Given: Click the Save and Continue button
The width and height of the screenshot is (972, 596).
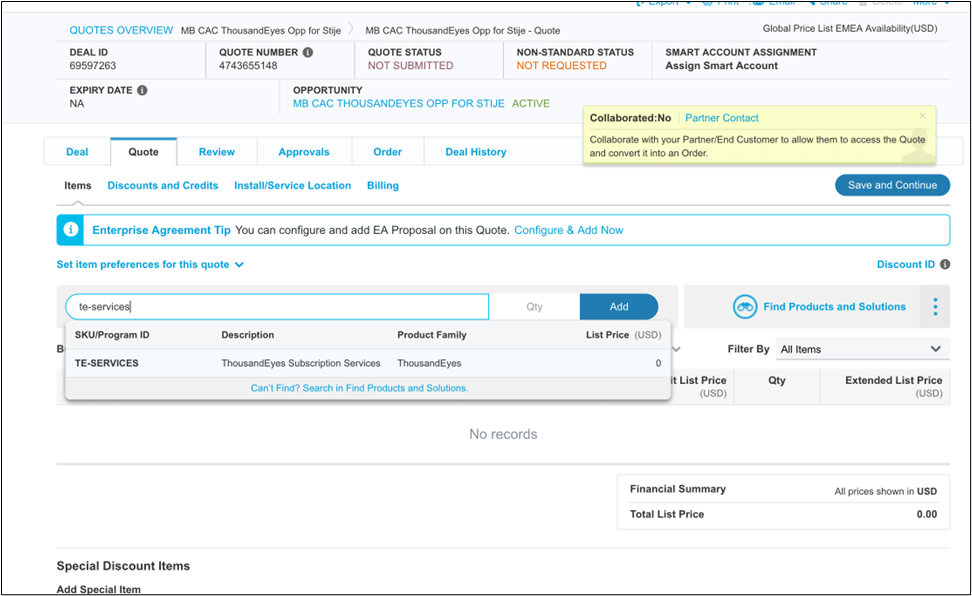Looking at the screenshot, I should [892, 185].
